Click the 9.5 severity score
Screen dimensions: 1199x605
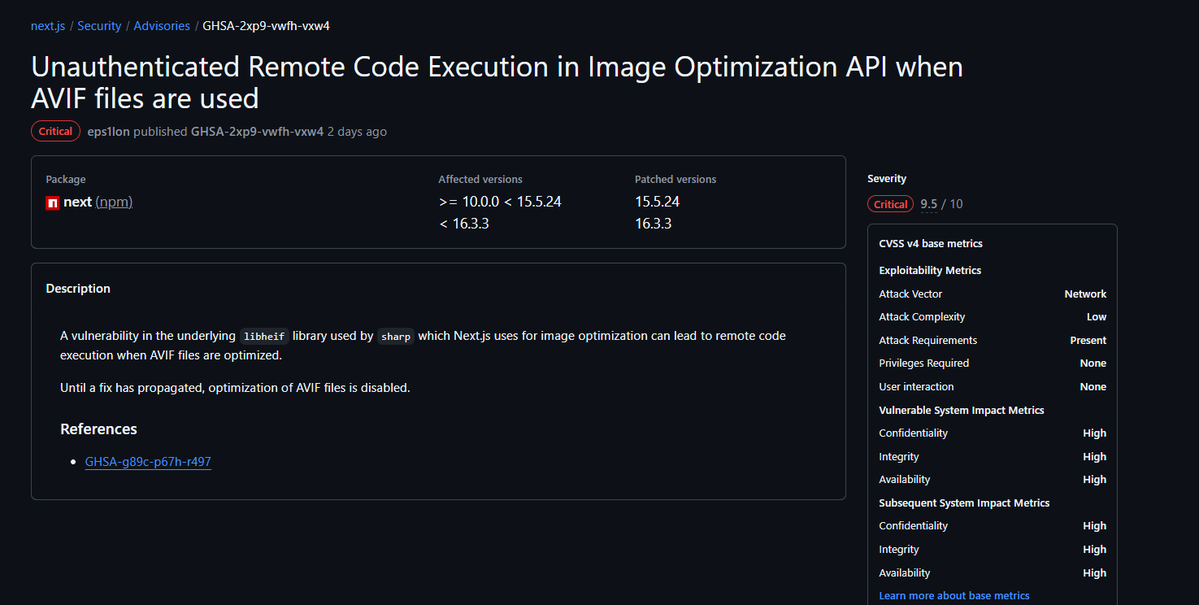point(928,204)
